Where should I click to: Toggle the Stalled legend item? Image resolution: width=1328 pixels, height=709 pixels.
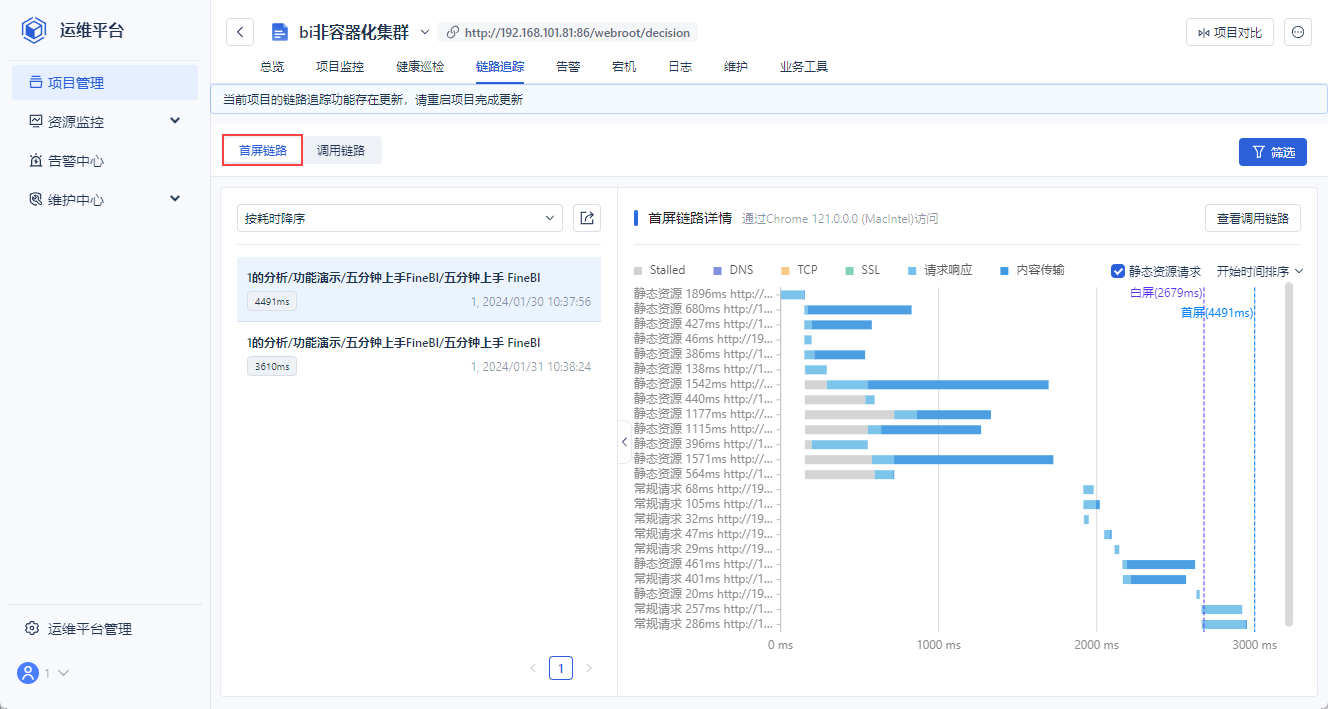tap(659, 270)
